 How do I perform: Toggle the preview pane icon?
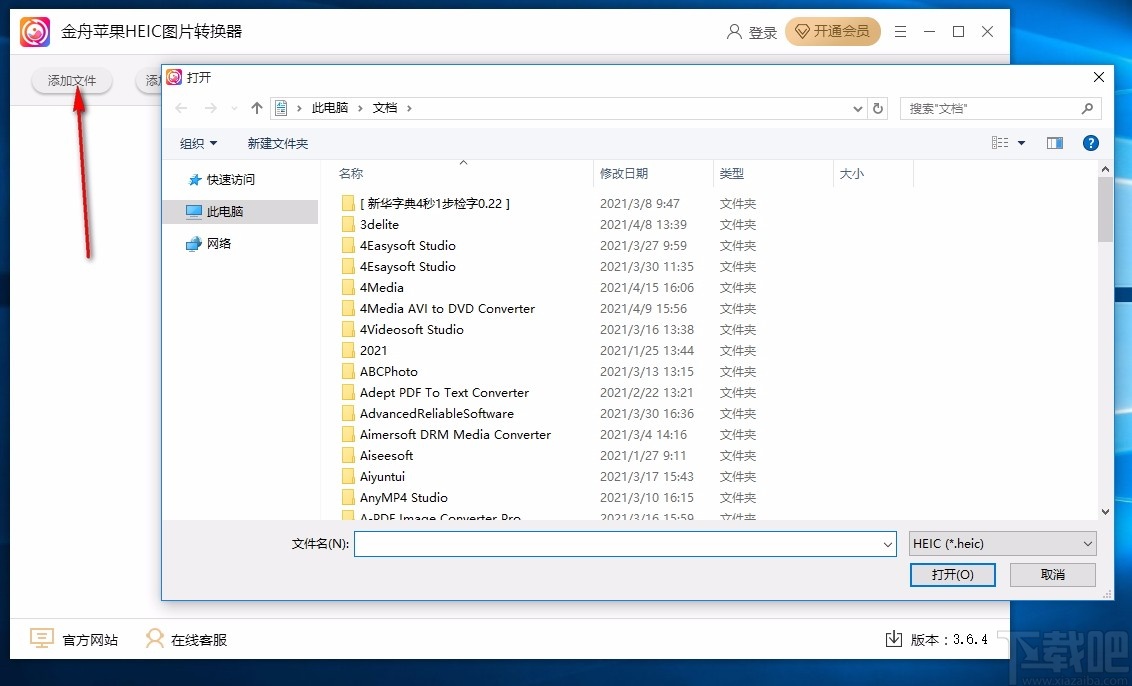click(x=1054, y=143)
